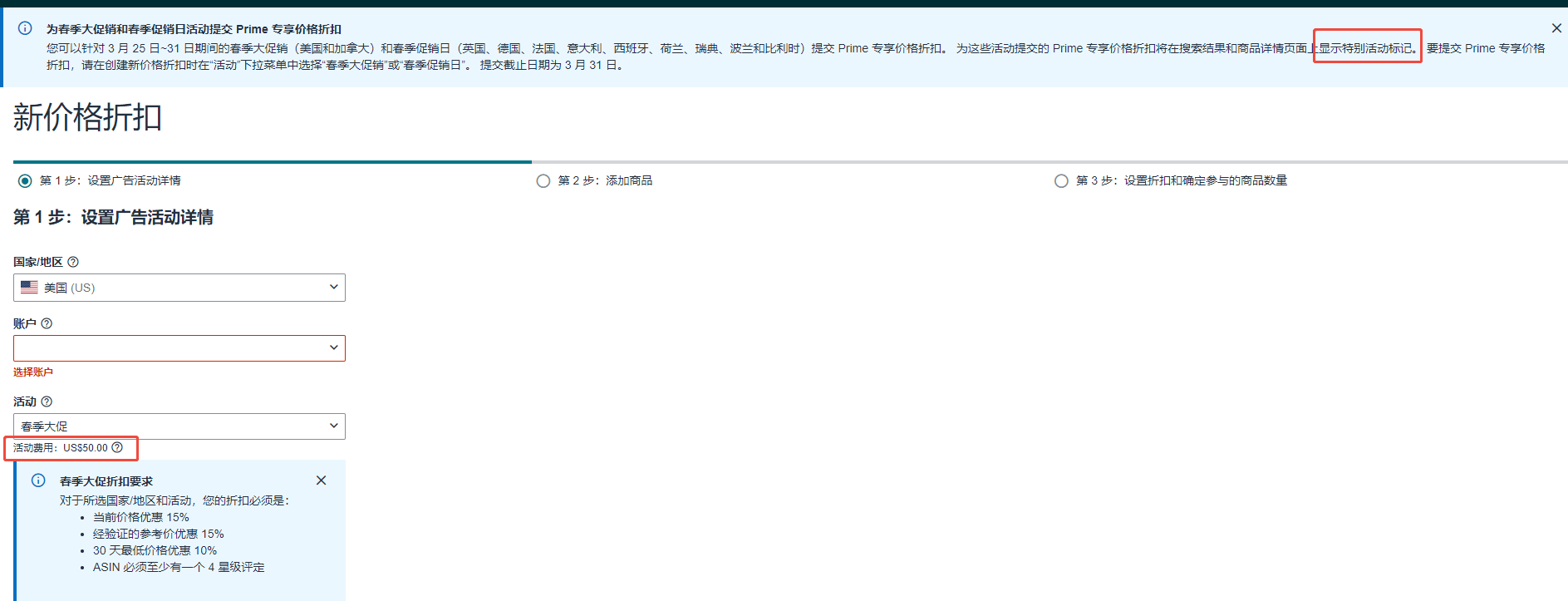The height and width of the screenshot is (601, 1568).
Task: Open help icon next to 活动 label
Action: click(47, 401)
